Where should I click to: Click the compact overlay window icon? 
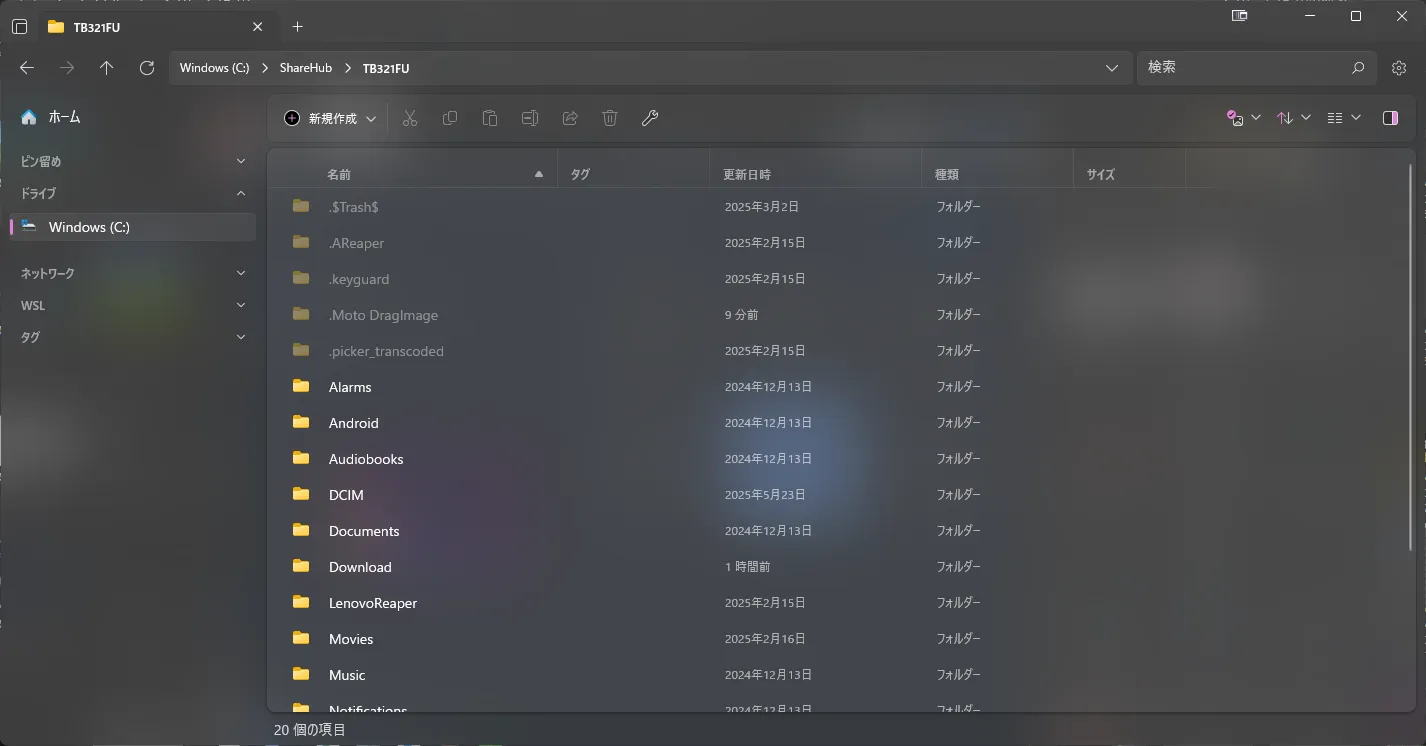click(1239, 16)
